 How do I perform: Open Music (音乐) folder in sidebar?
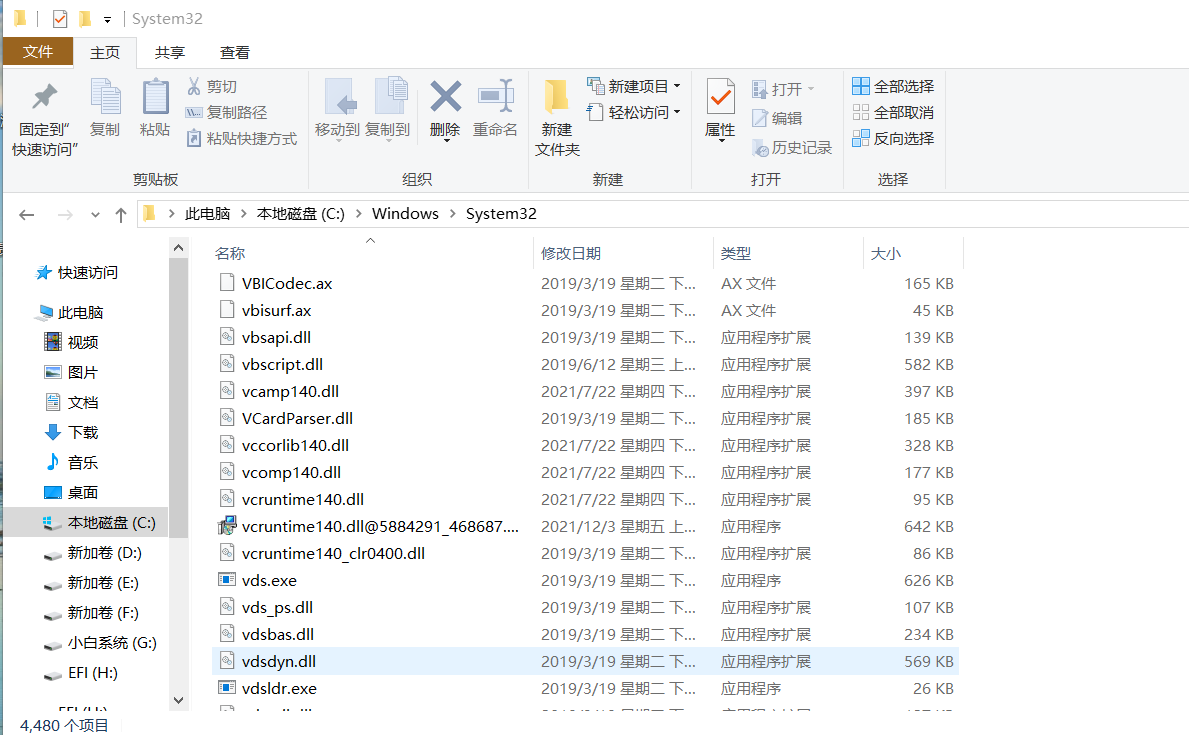click(71, 462)
